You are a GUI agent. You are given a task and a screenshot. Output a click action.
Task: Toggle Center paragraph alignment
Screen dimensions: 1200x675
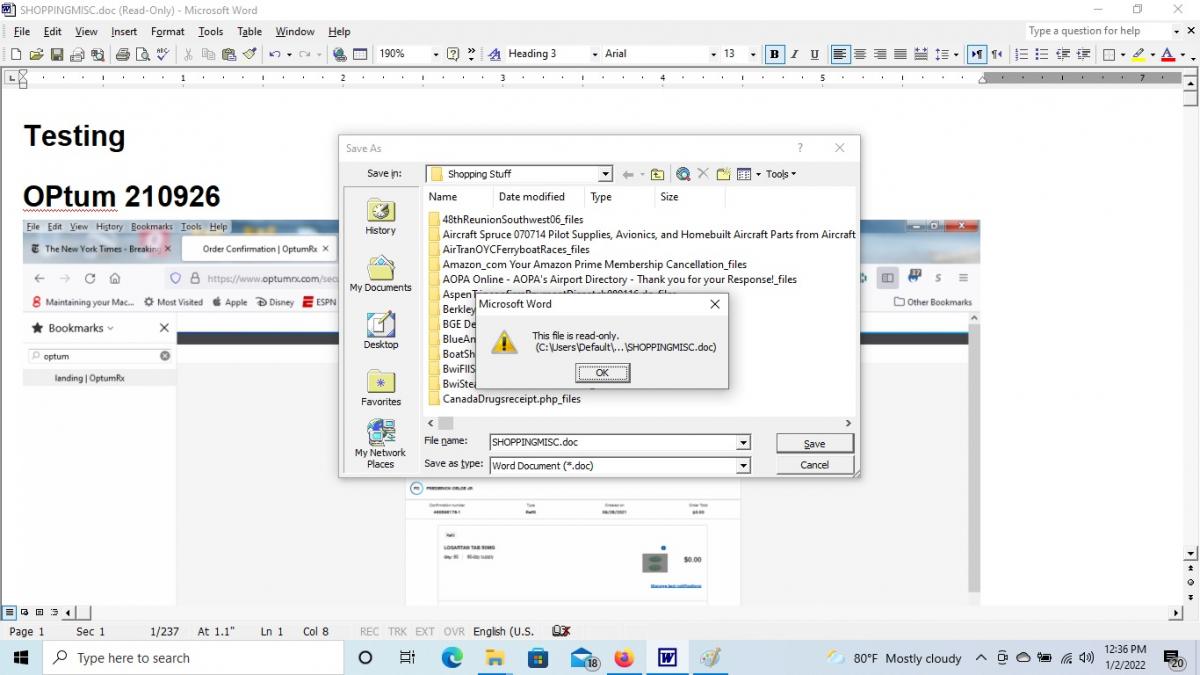tap(860, 54)
